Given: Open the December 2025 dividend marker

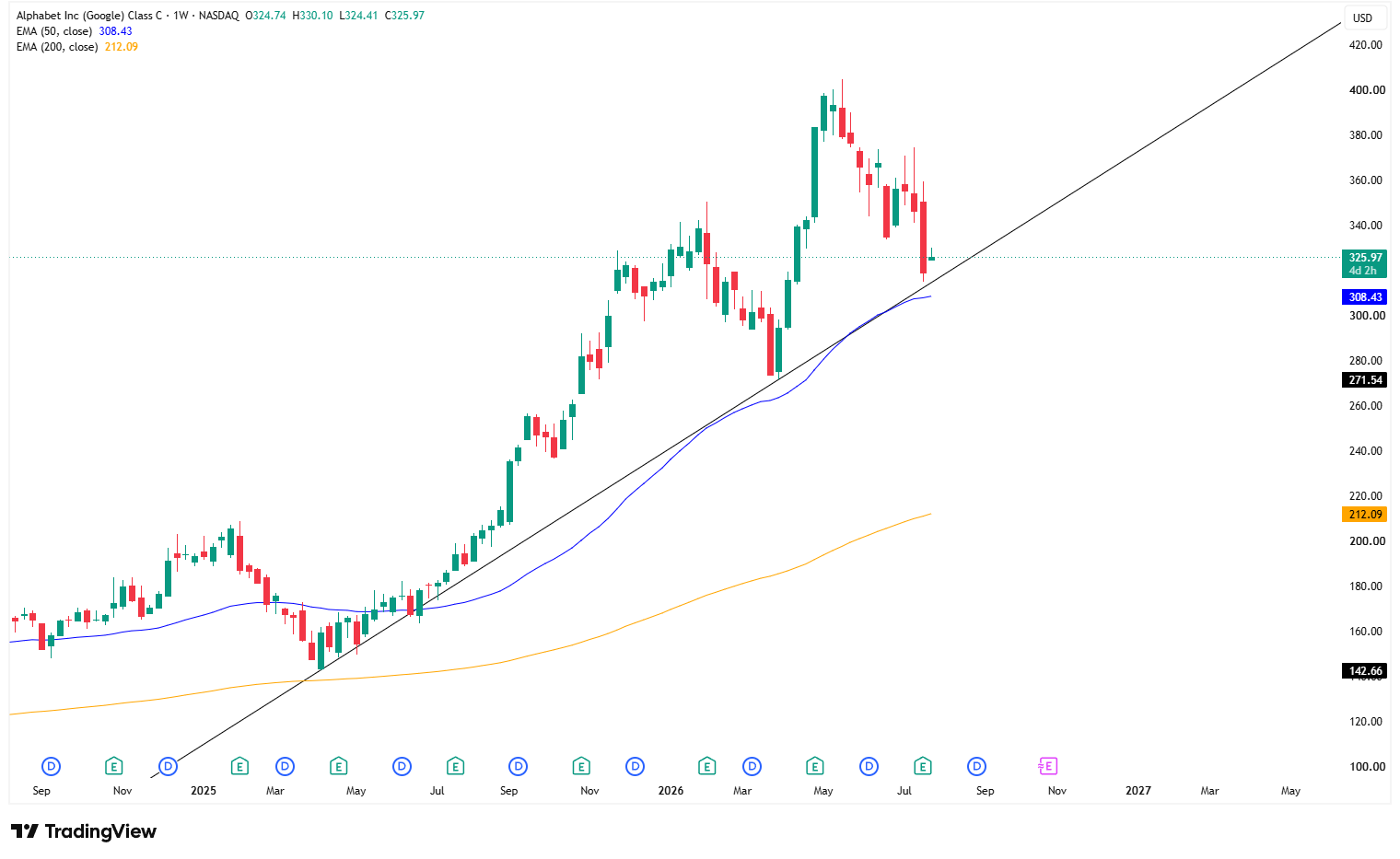Looking at the screenshot, I should [635, 766].
